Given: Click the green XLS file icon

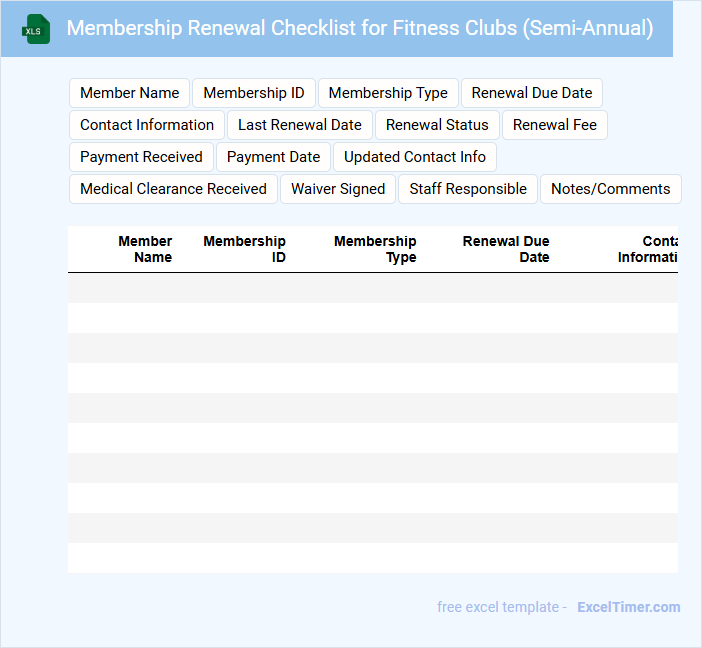Looking at the screenshot, I should [x=36, y=29].
